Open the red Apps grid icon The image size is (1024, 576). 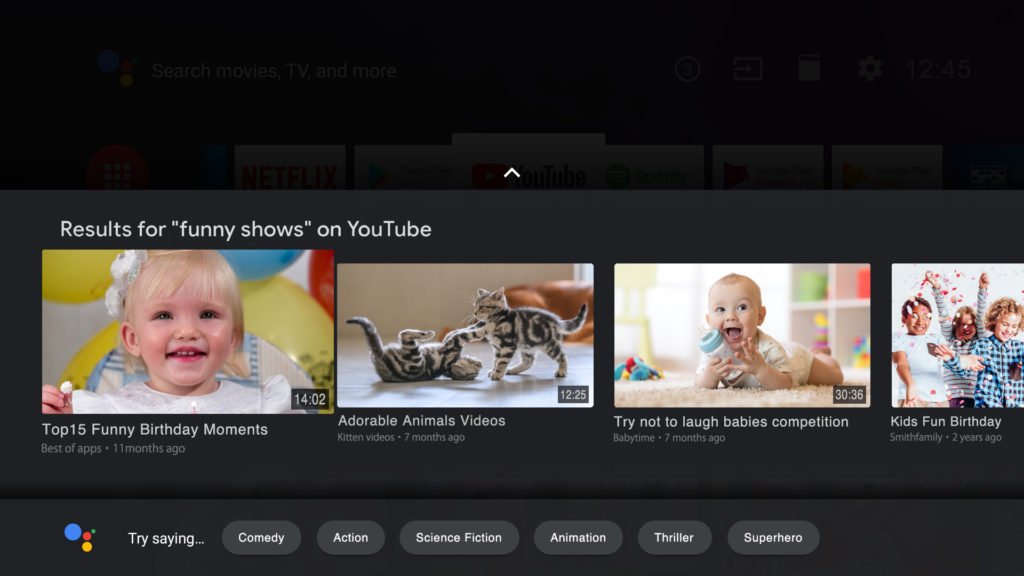pyautogui.click(x=117, y=170)
